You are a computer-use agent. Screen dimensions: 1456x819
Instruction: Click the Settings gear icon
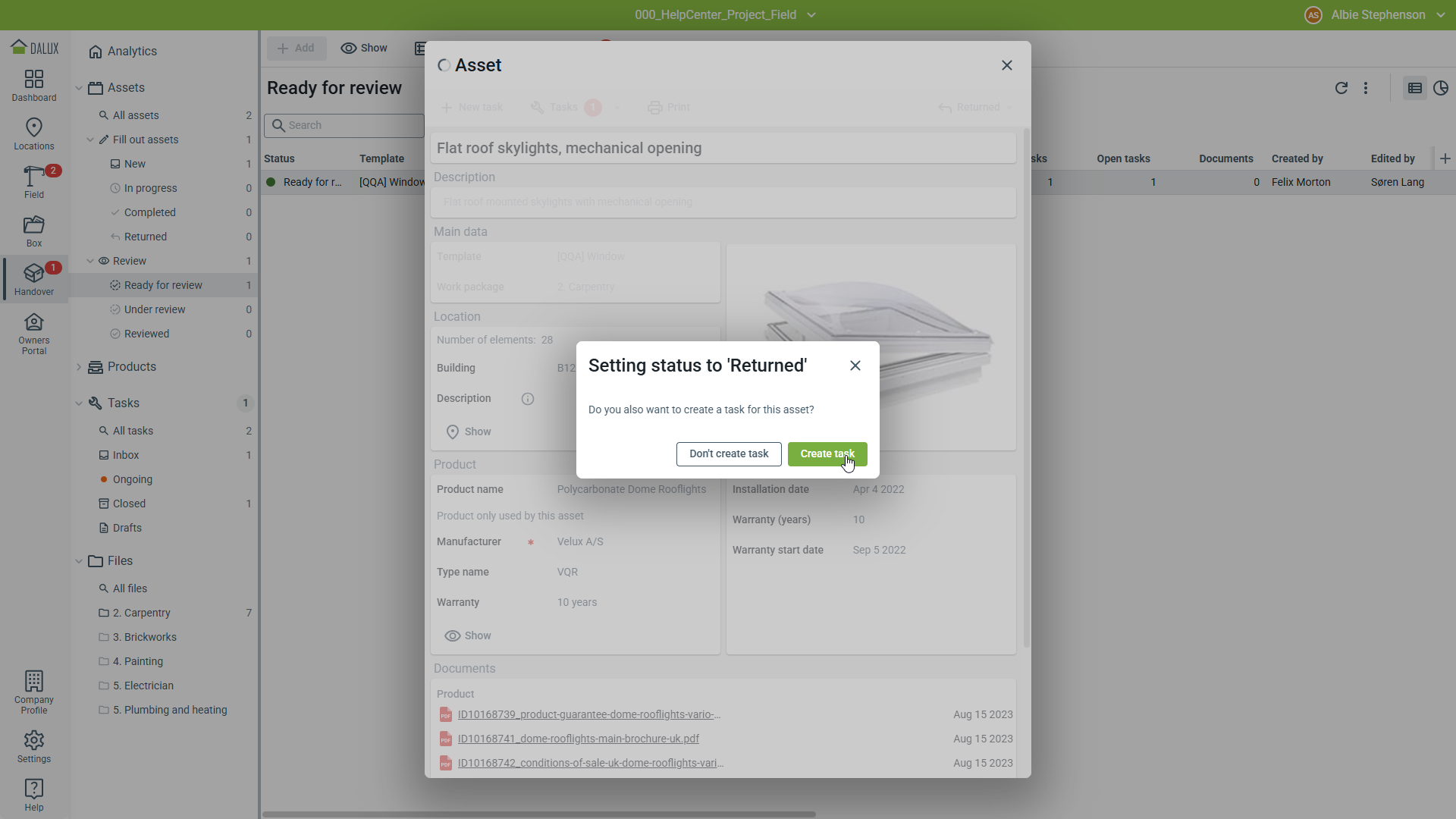(x=34, y=746)
